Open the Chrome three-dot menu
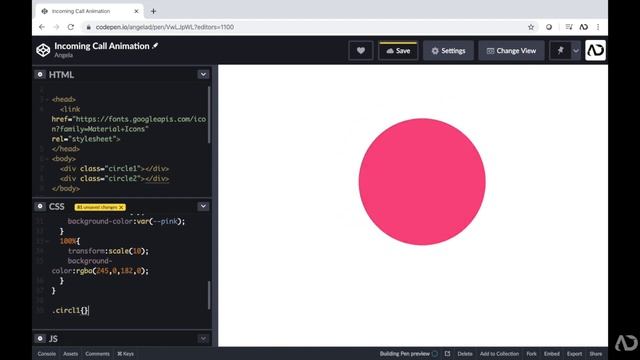 click(598, 27)
